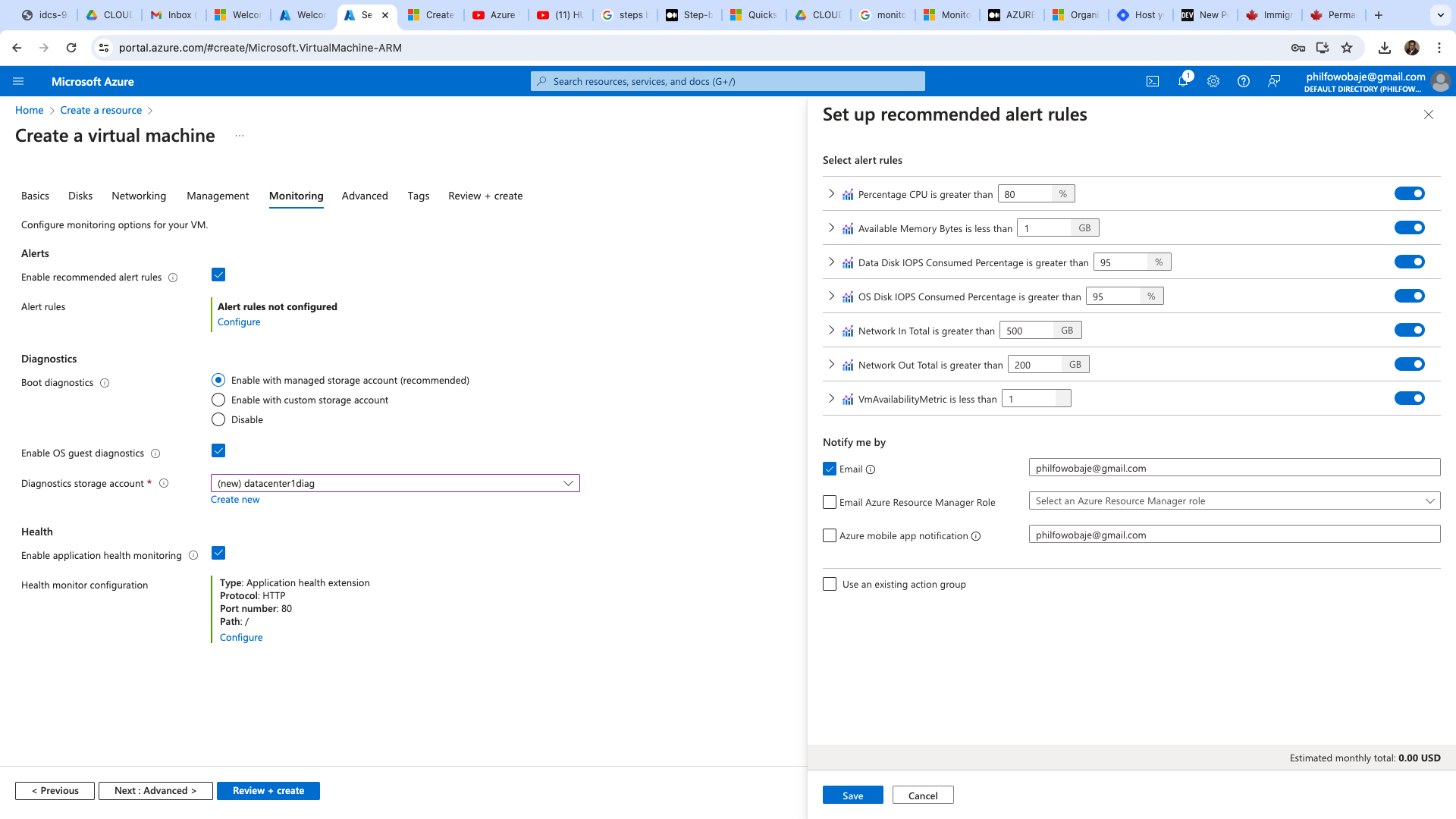Screen dimensions: 1456x819
Task: Click the Save button in alert panel
Action: pyautogui.click(x=852, y=795)
